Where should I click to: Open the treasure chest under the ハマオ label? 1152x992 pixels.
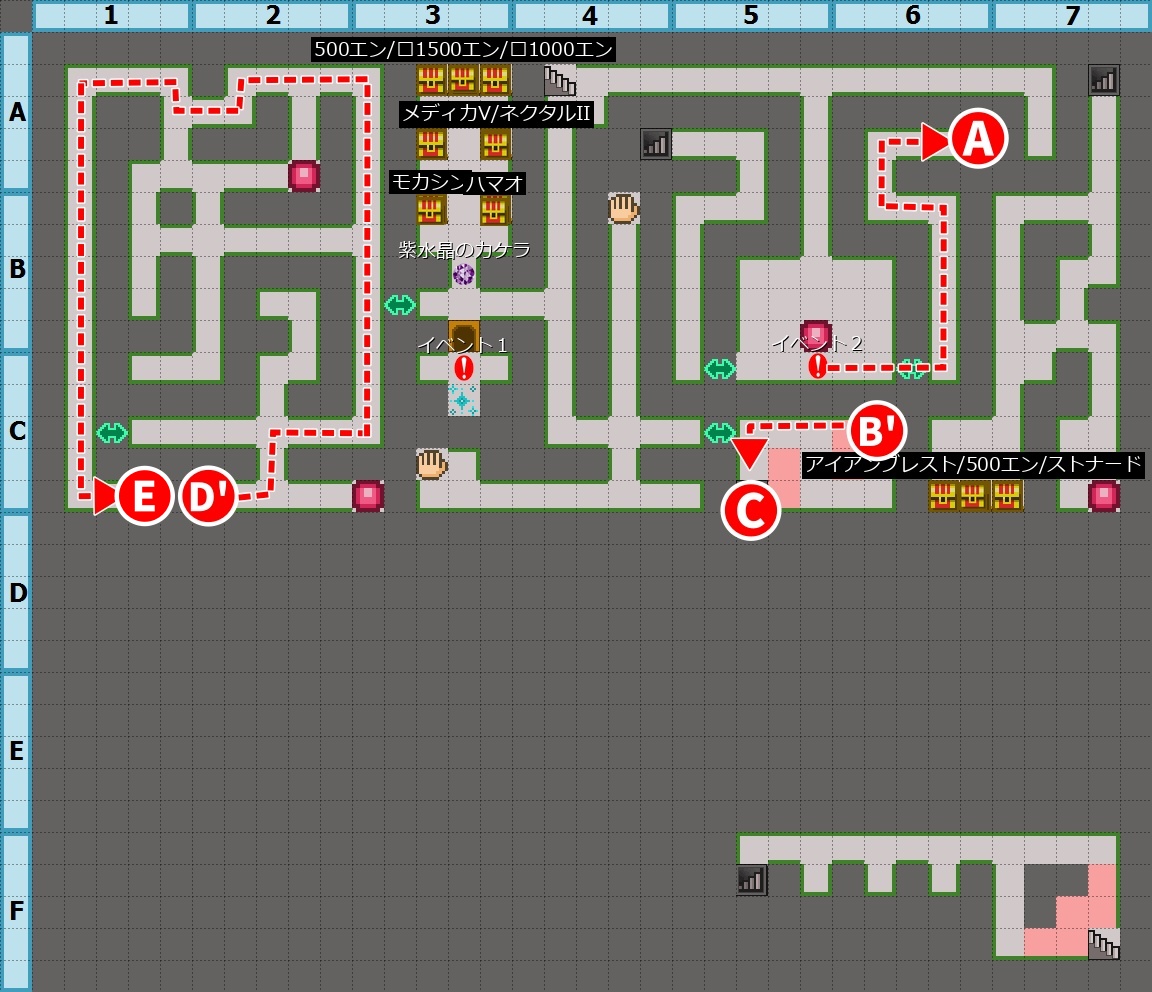click(495, 210)
